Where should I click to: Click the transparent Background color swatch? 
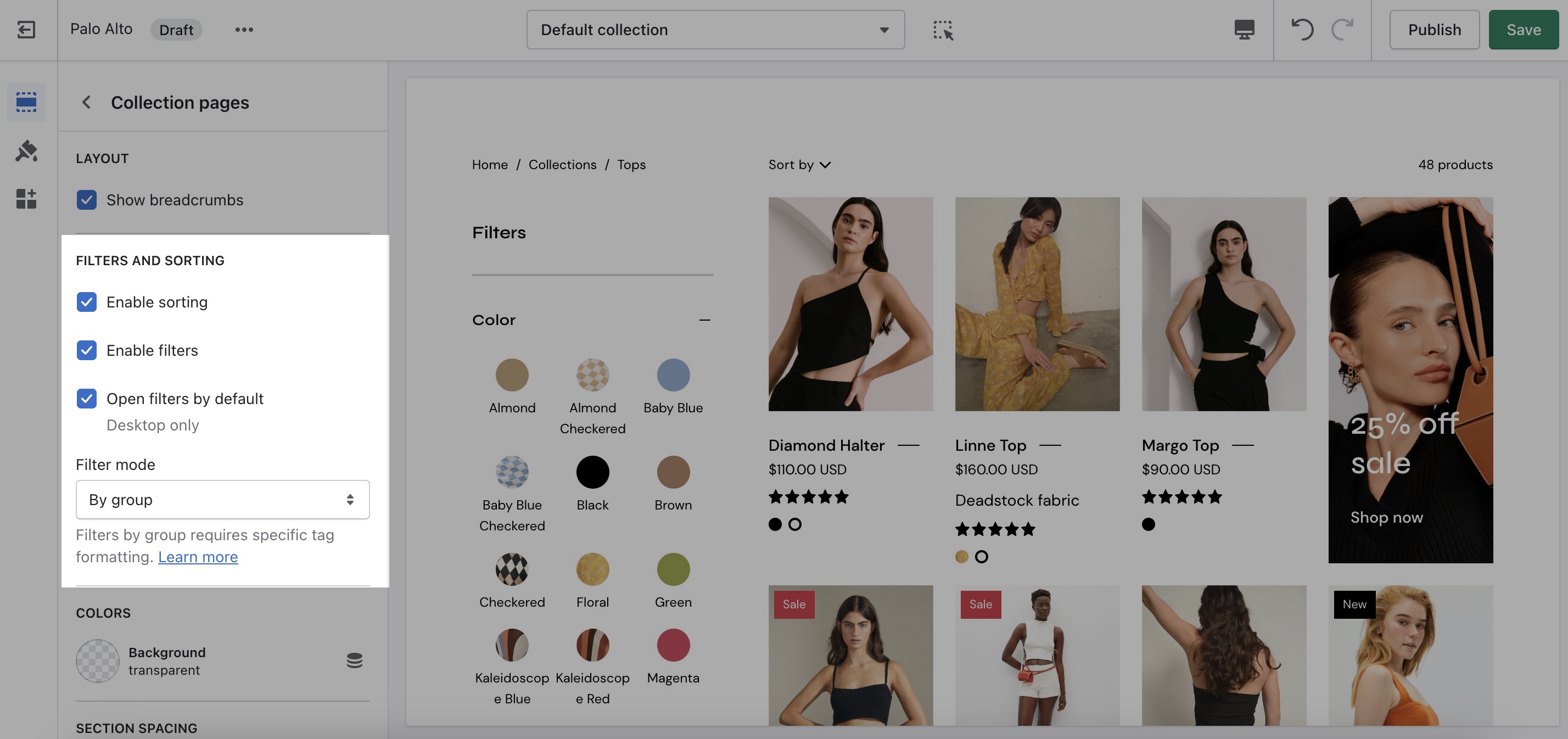pos(97,660)
